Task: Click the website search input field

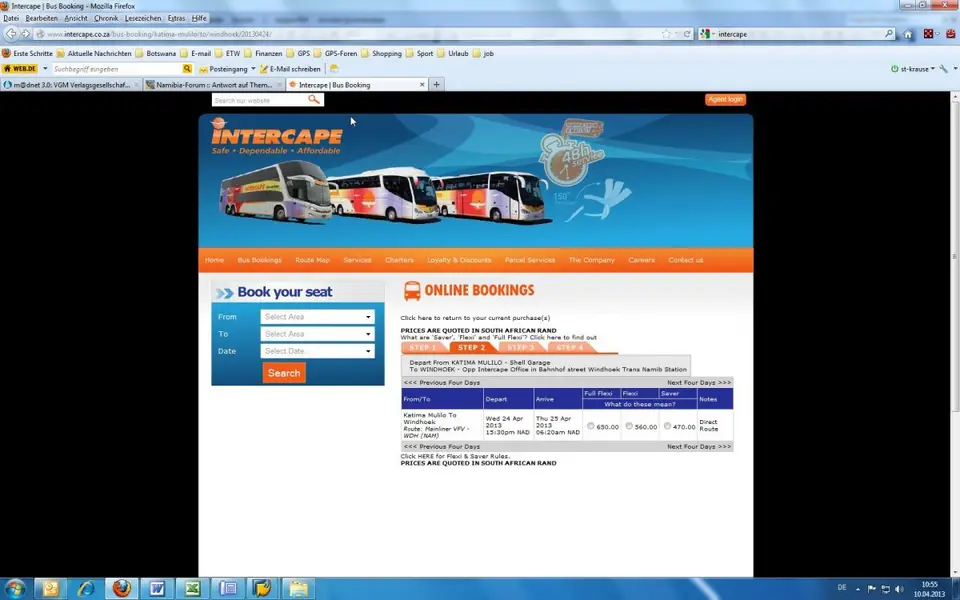Action: 260,100
